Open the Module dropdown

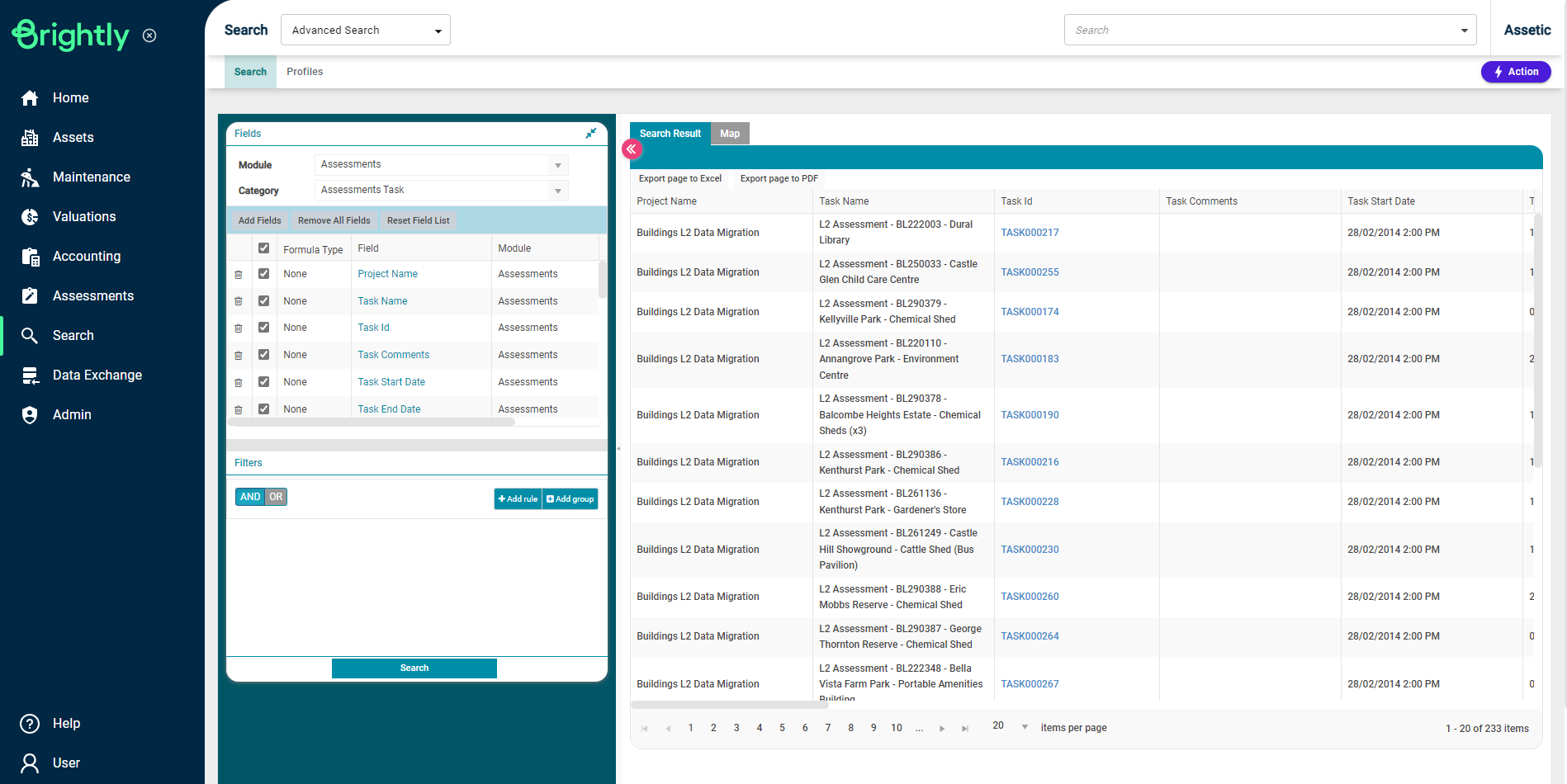(x=557, y=165)
